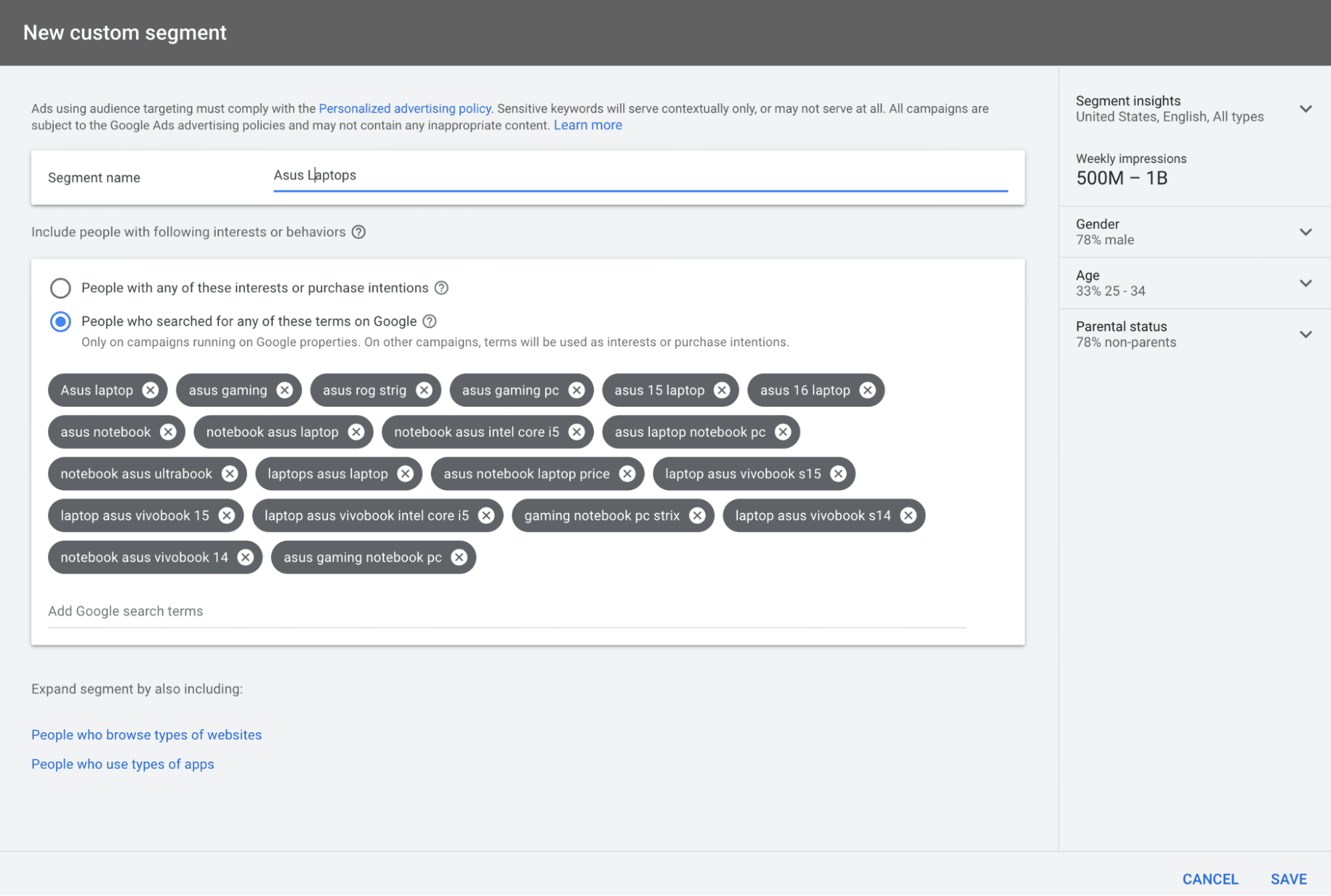The height and width of the screenshot is (896, 1331).
Task: Remove 'asus laptop notebook pc' chip
Action: [x=783, y=432]
